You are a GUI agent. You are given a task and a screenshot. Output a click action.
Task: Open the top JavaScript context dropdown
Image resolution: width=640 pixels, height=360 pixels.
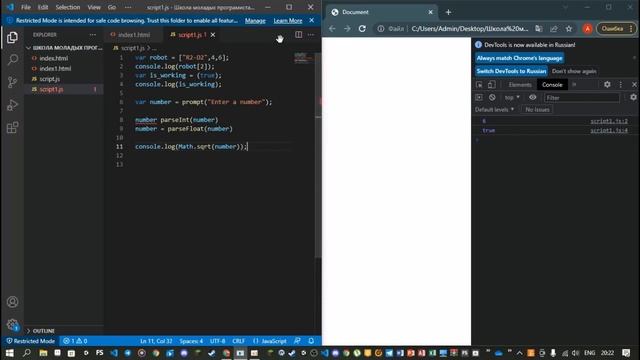(512, 98)
